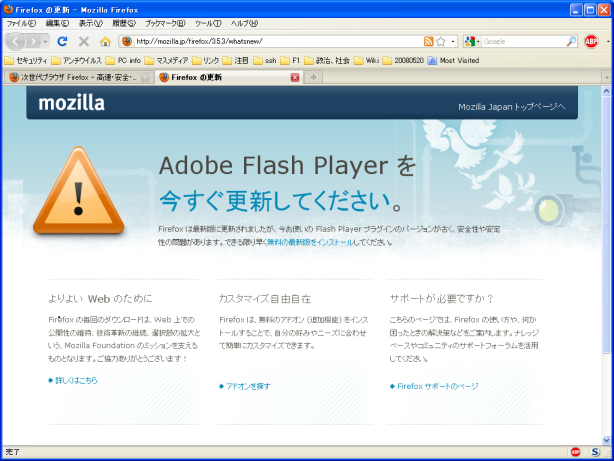Image resolution: width=614 pixels, height=461 pixels.
Task: Open a new tab with plus button
Action: pos(313,78)
